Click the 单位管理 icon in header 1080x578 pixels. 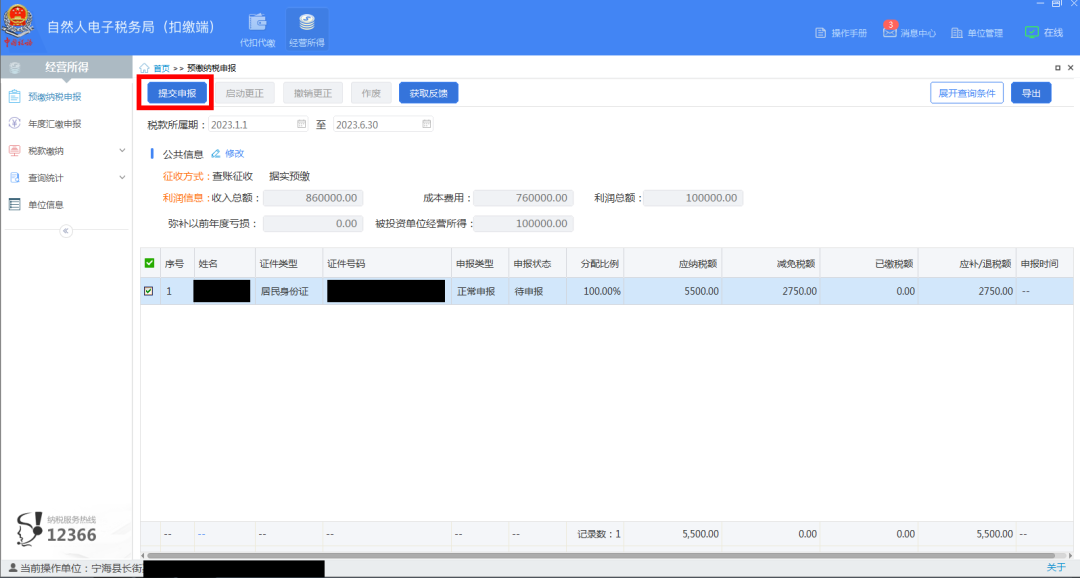[x=957, y=33]
